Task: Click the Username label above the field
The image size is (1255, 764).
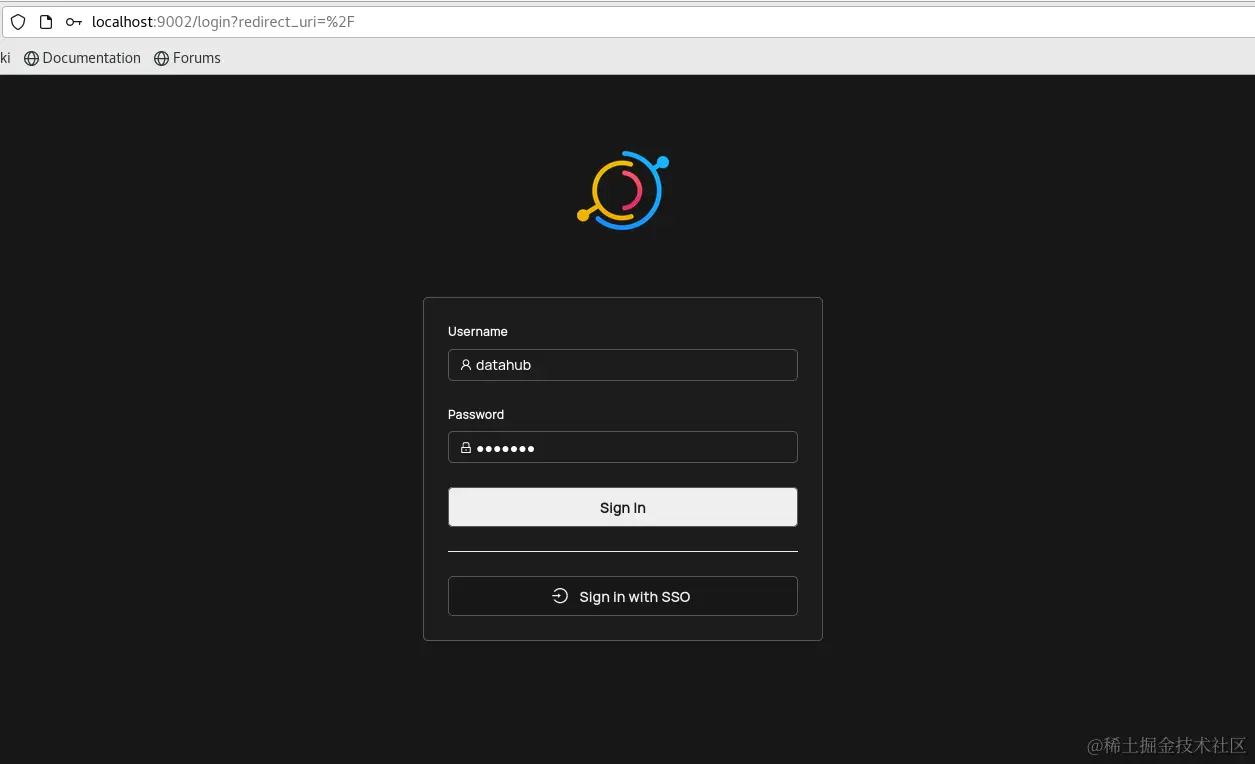Action: tap(477, 331)
